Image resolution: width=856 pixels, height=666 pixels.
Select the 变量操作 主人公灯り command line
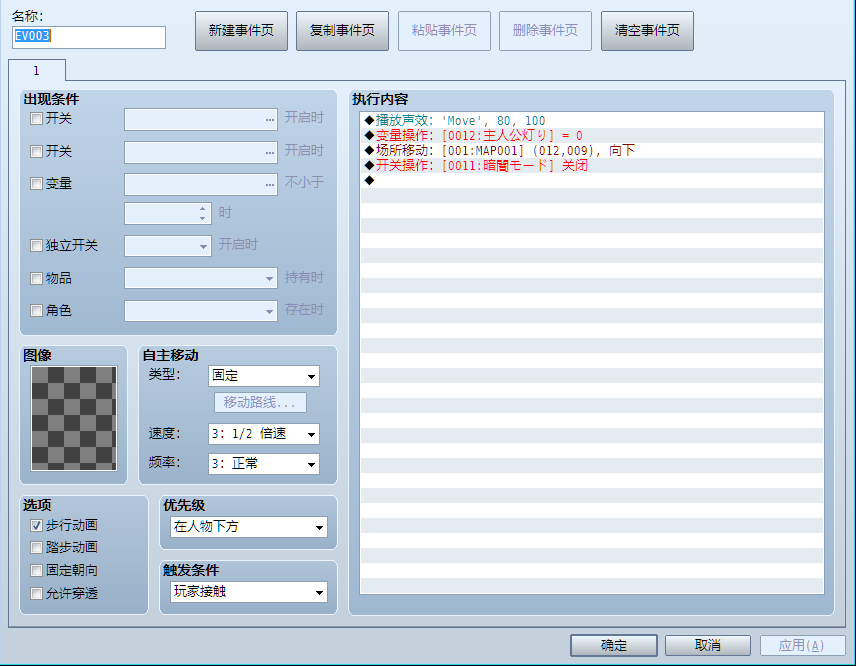coord(592,135)
